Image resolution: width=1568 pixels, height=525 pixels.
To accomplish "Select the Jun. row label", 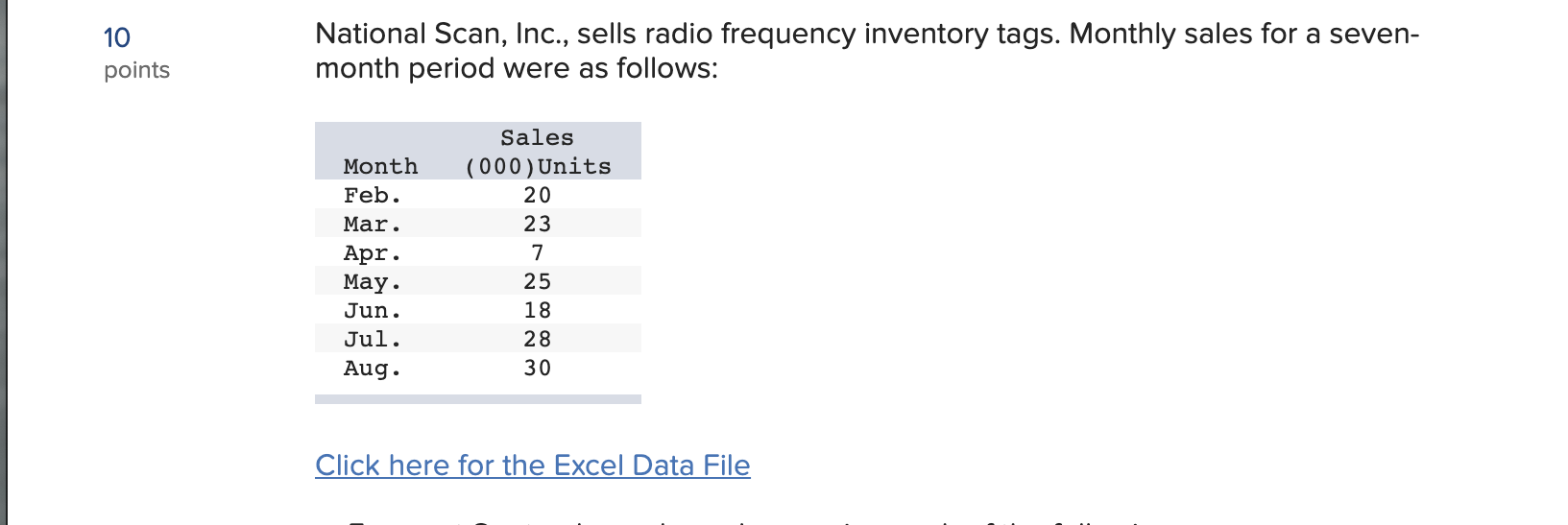I will point(373,311).
